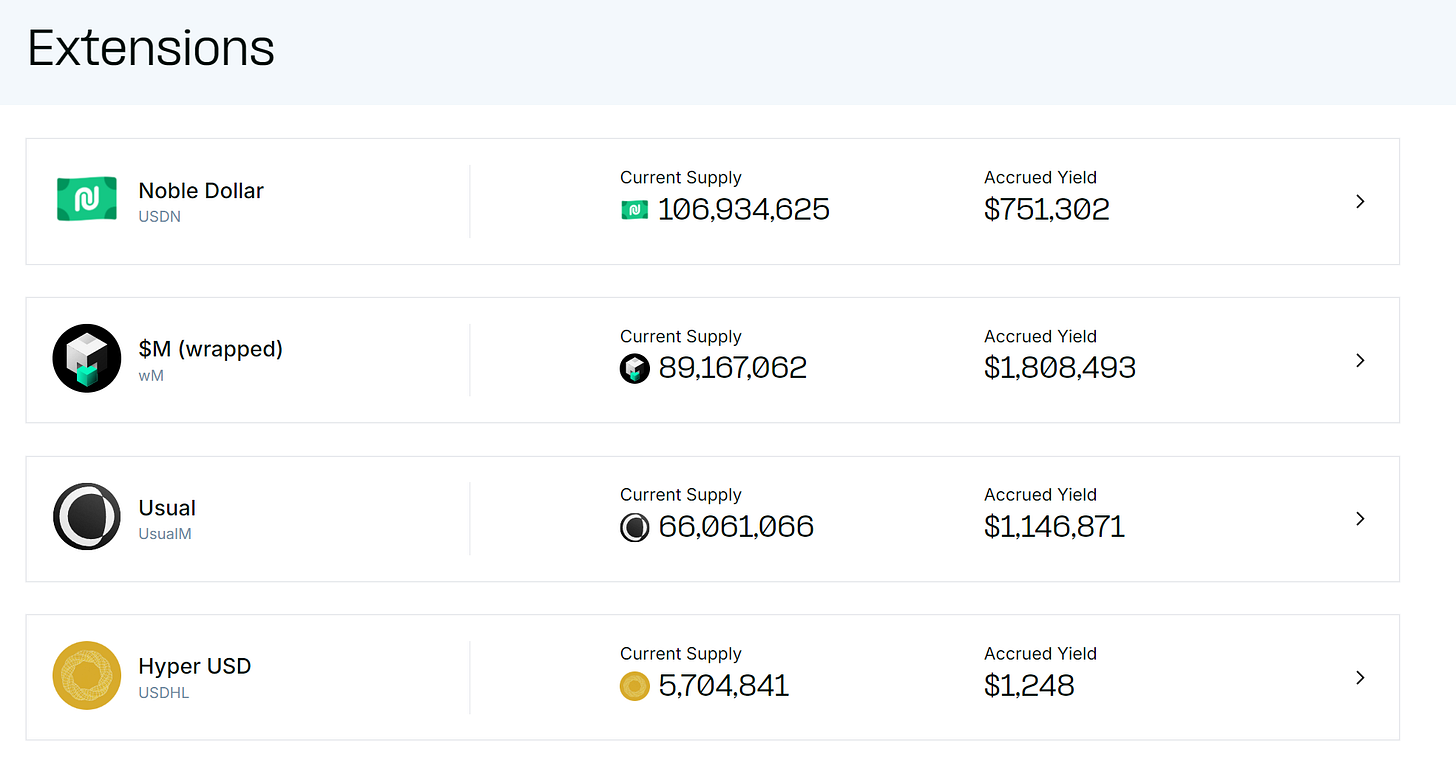Screen dimensions: 1456x769
Task: Click the supply value 66,061,066
Action: (736, 527)
